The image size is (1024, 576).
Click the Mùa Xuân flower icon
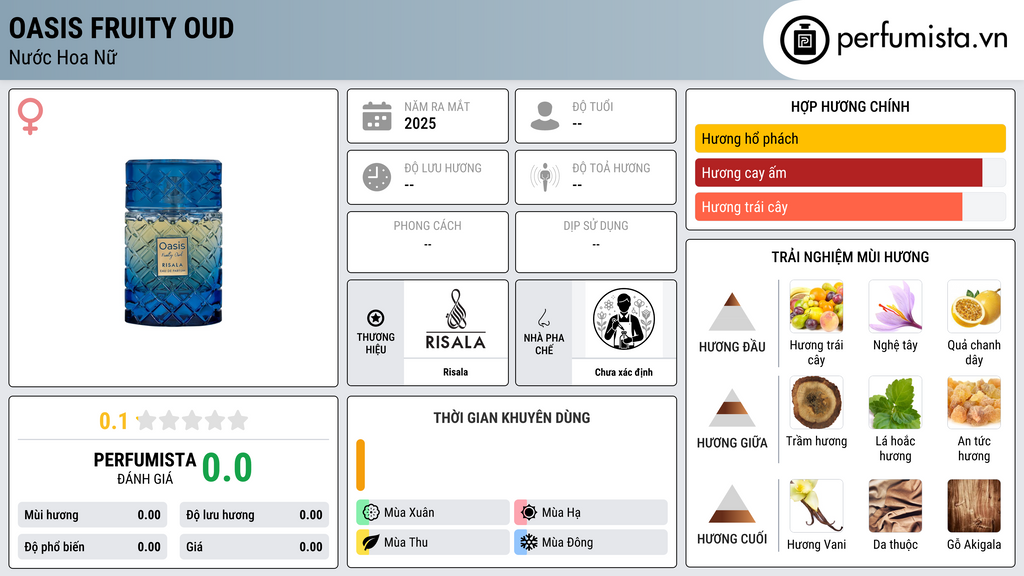(371, 513)
